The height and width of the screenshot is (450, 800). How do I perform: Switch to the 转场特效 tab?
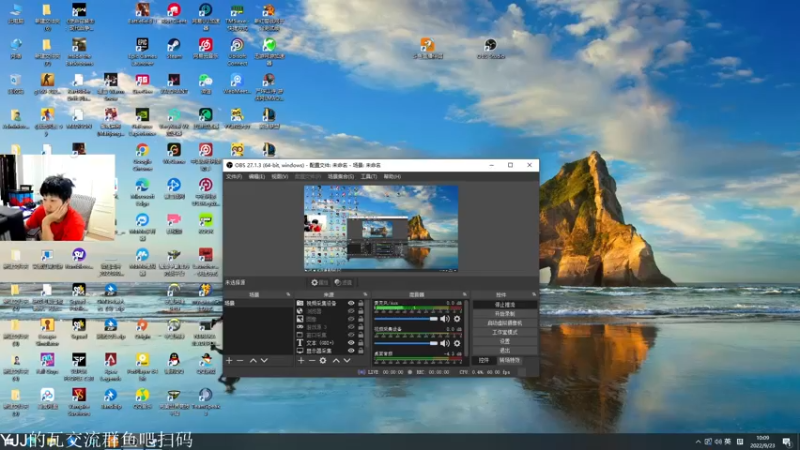click(x=509, y=360)
